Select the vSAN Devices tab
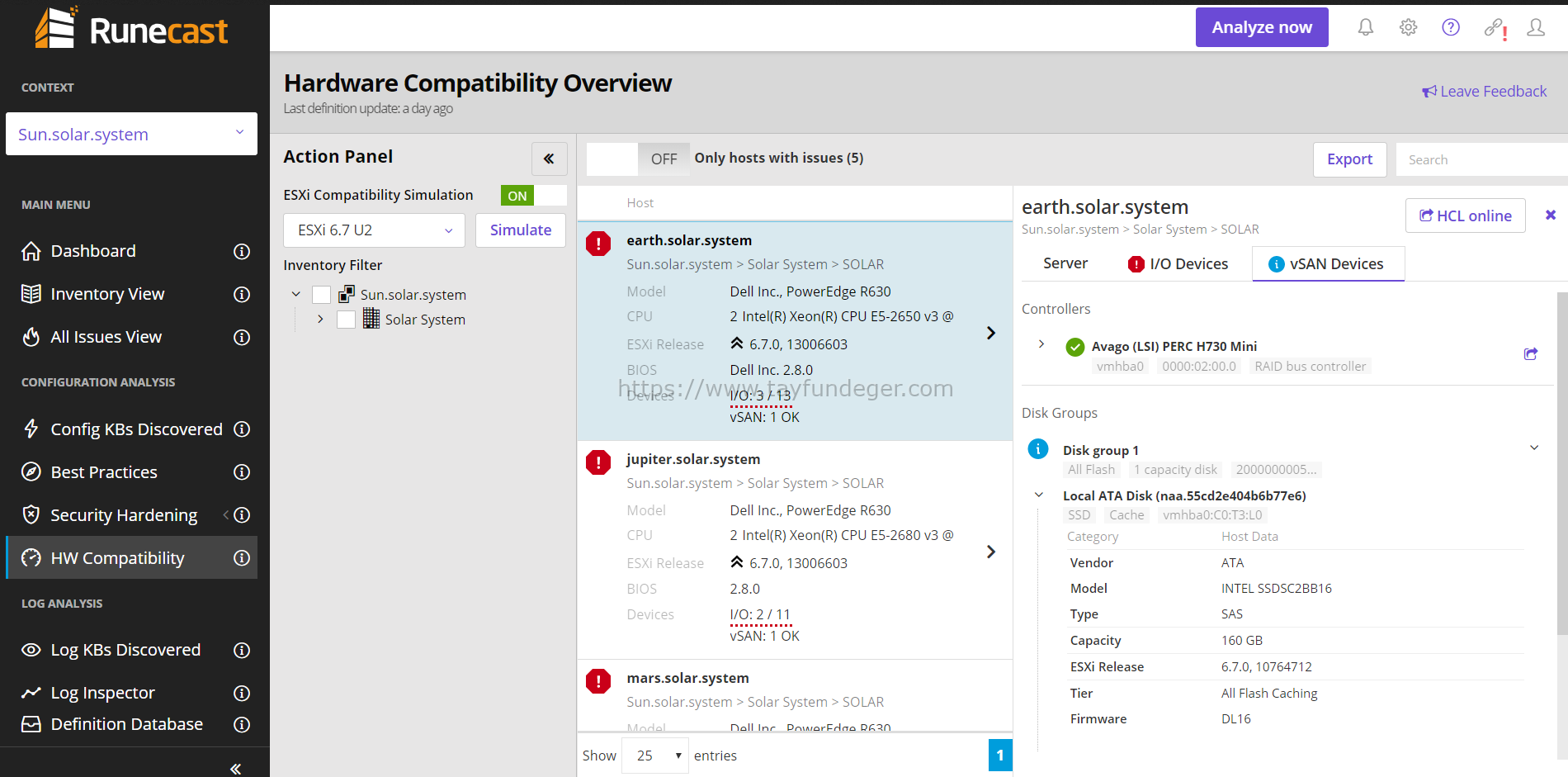 coord(1328,263)
